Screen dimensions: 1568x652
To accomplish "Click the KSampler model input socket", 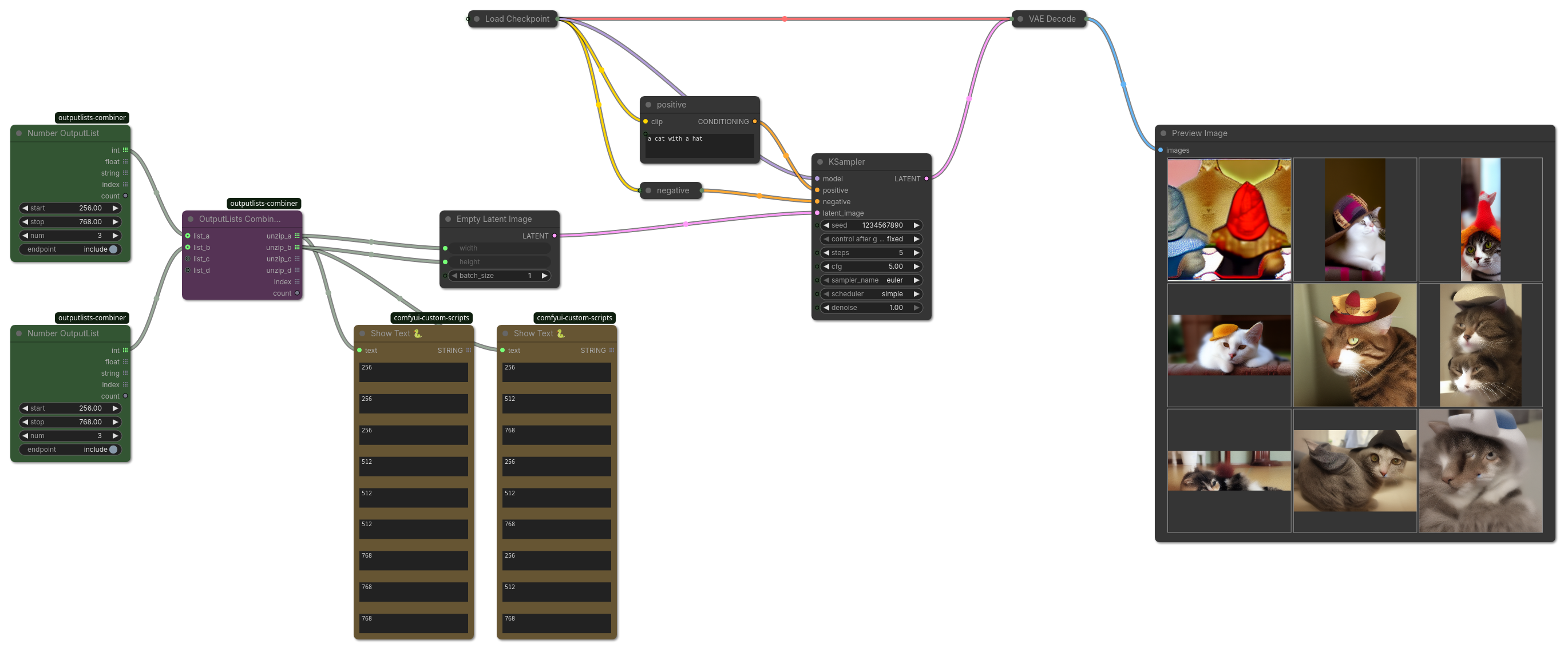I will click(x=817, y=179).
